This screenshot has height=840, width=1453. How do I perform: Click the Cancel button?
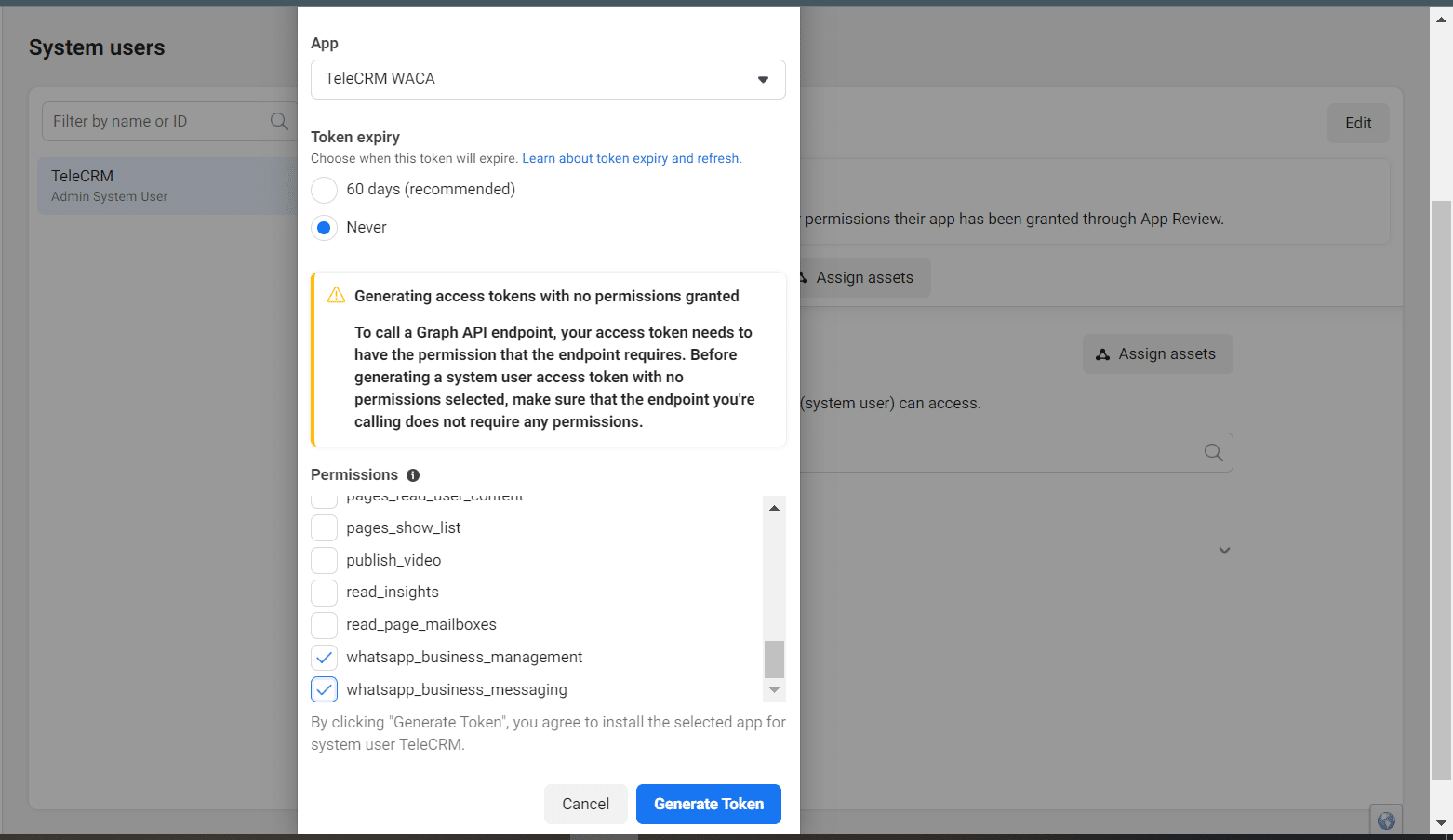[586, 805]
